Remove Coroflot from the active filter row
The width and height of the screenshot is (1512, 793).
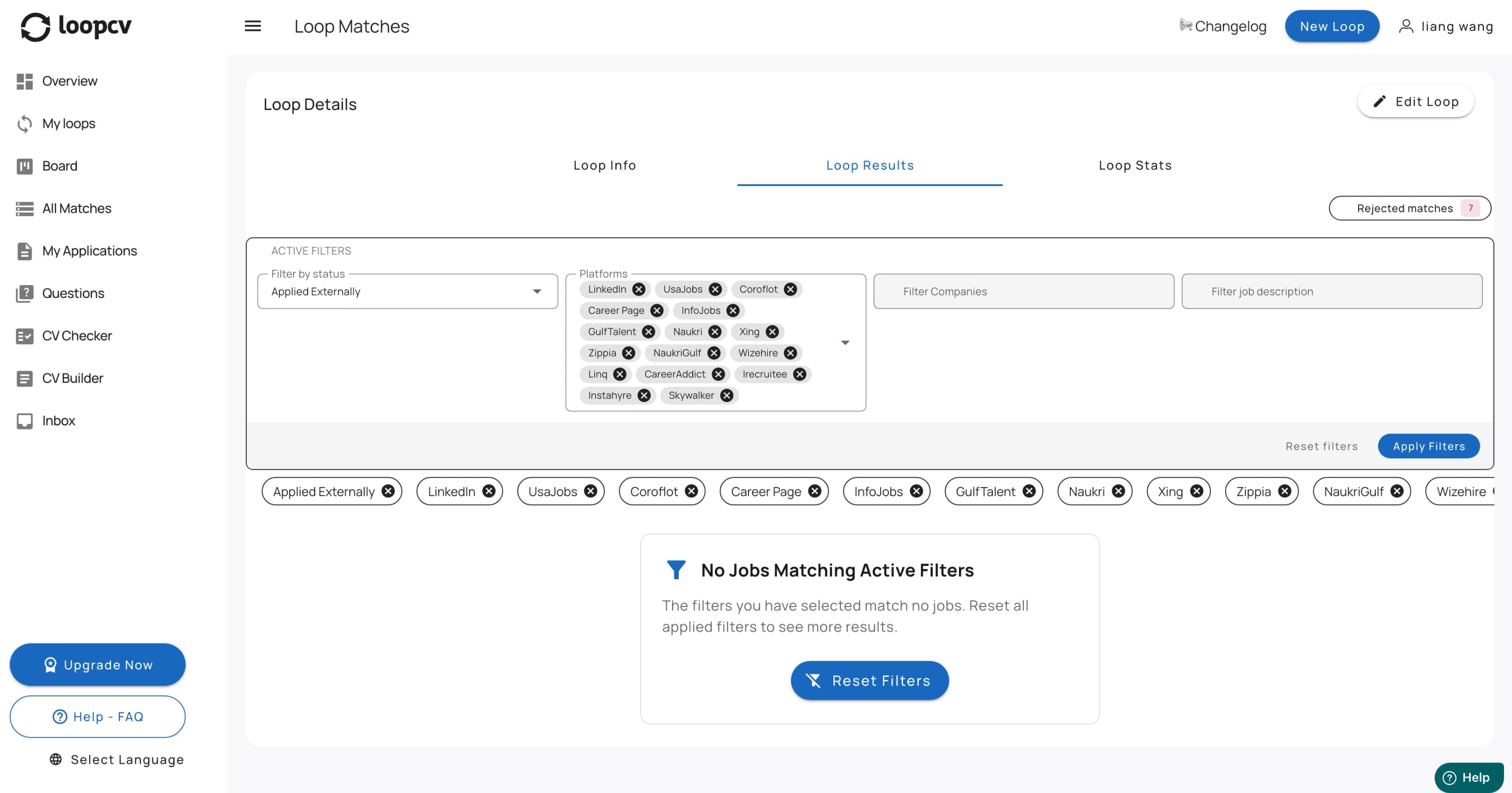tap(691, 491)
